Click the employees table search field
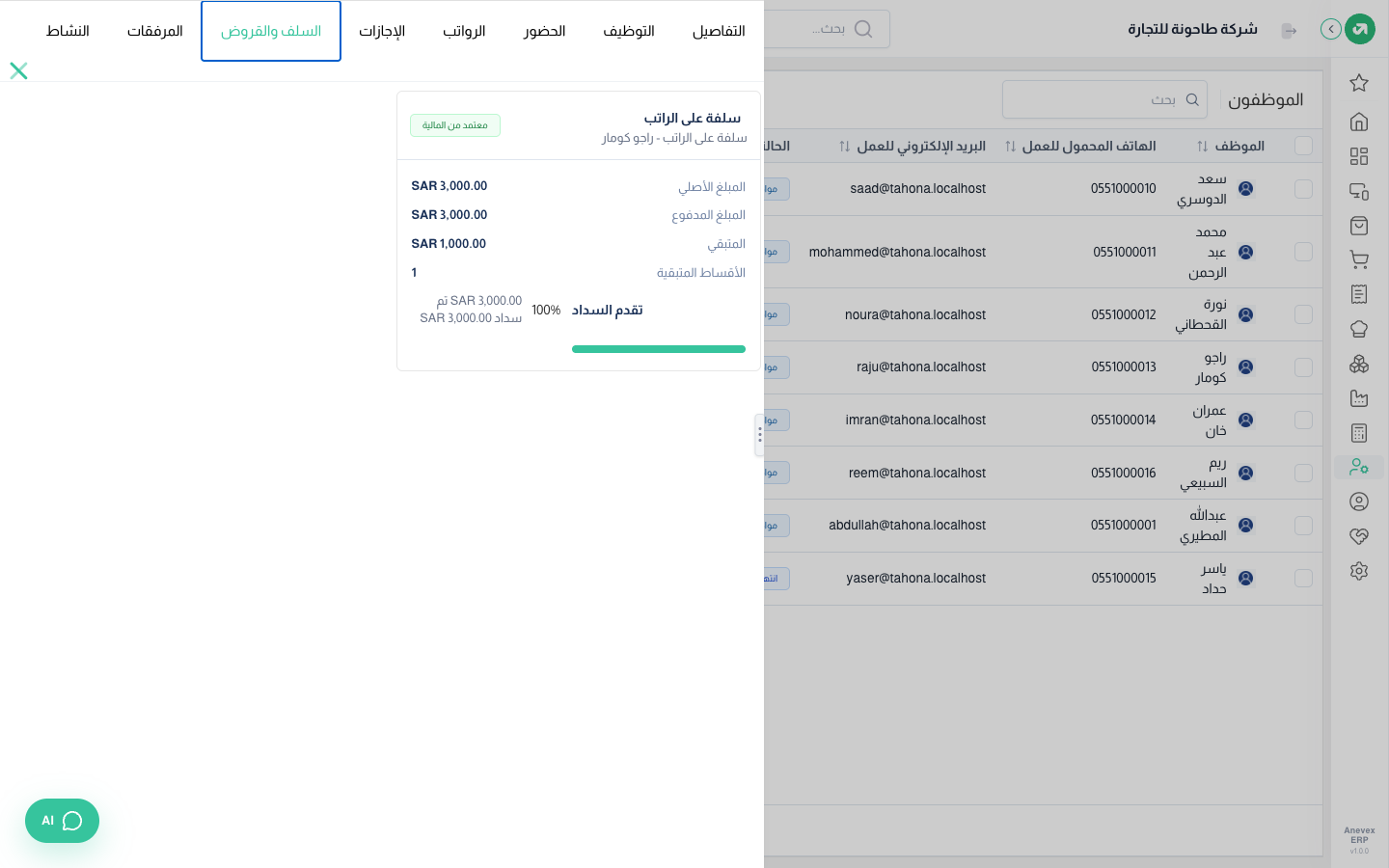The height and width of the screenshot is (868, 1389). pyautogui.click(x=1104, y=99)
